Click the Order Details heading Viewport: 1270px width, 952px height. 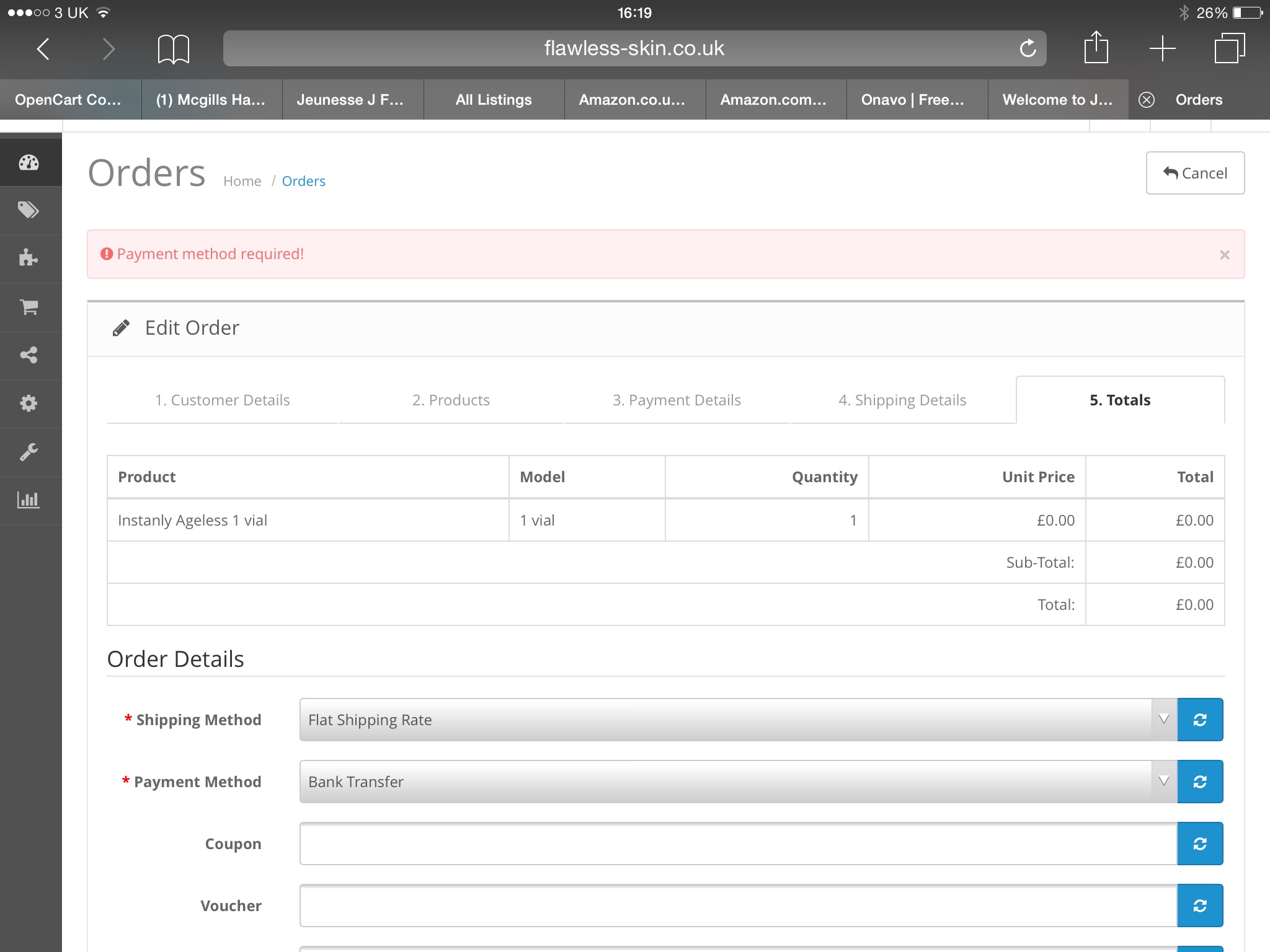pyautogui.click(x=175, y=659)
